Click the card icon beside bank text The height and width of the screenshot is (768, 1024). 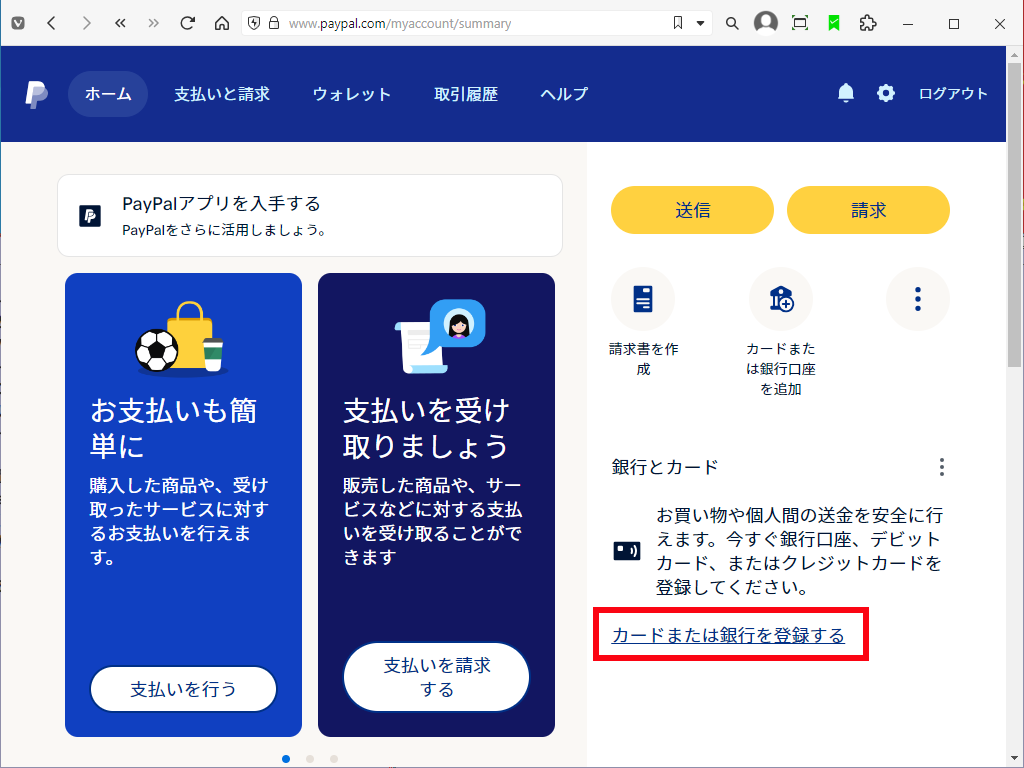pos(627,551)
